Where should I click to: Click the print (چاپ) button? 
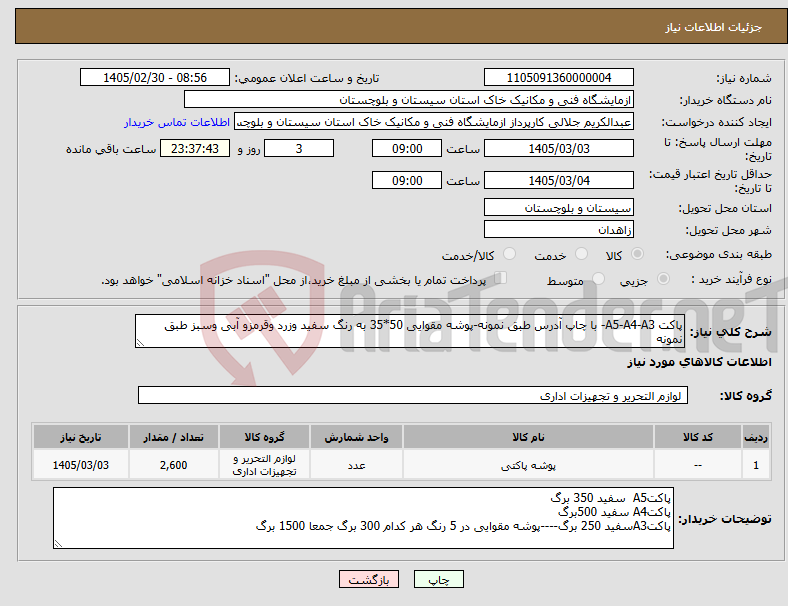point(438,579)
